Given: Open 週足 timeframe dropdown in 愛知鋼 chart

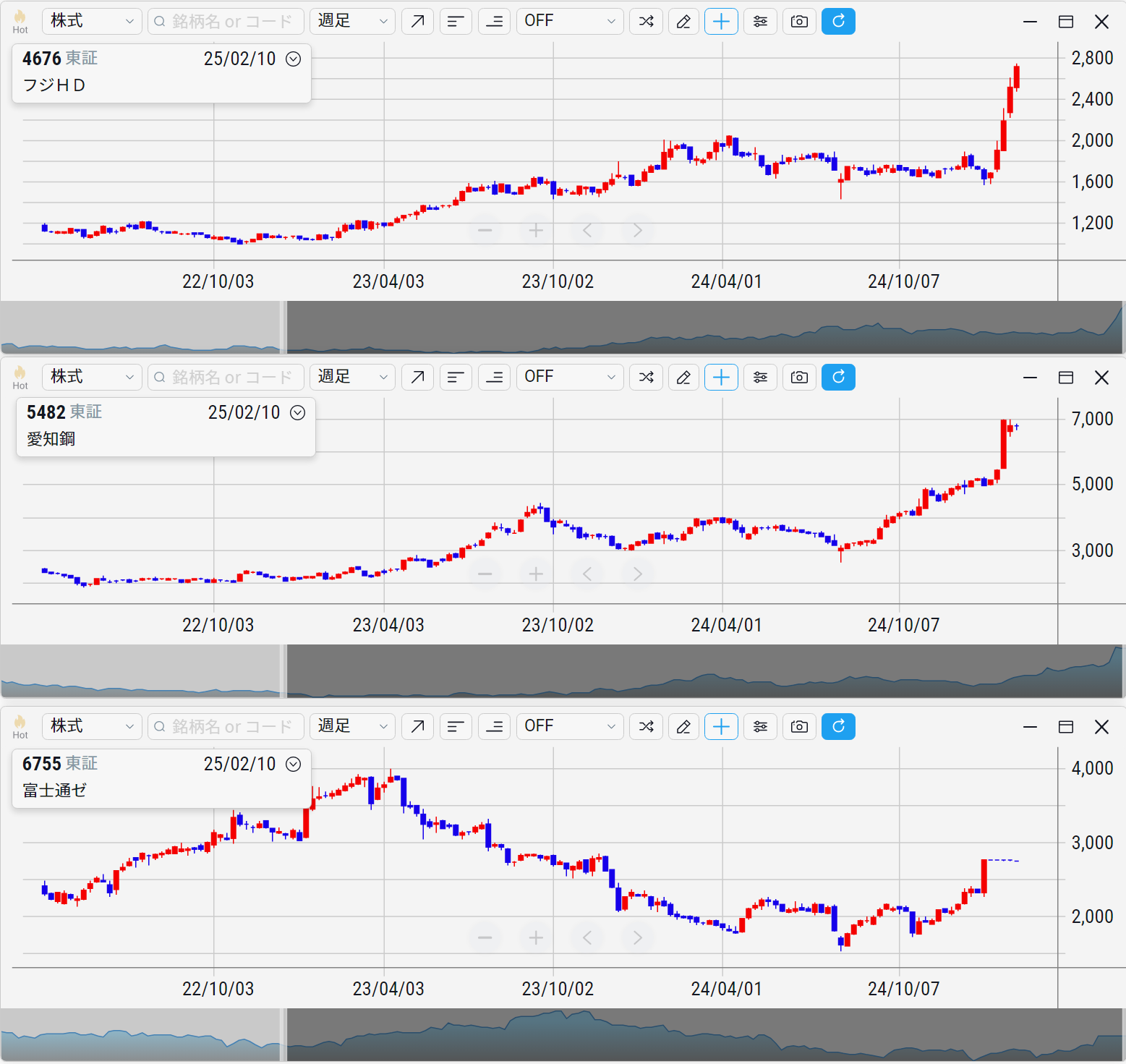Looking at the screenshot, I should [x=352, y=377].
